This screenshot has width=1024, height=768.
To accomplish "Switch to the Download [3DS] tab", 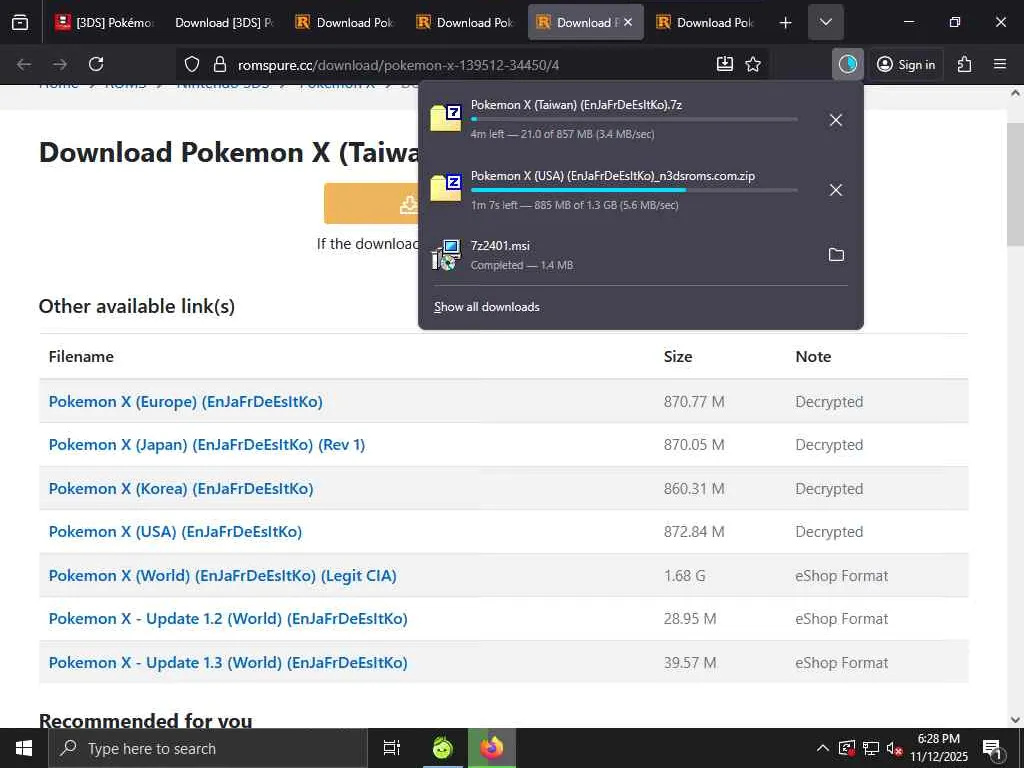I will point(224,22).
